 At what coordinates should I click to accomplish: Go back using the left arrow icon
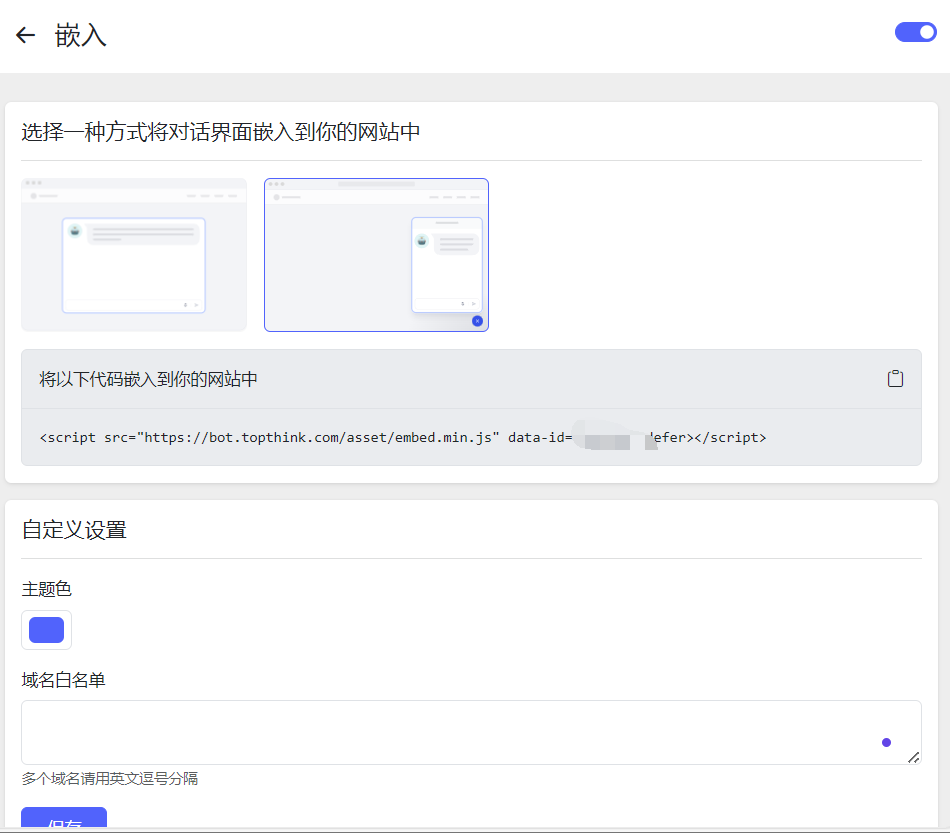tap(25, 35)
